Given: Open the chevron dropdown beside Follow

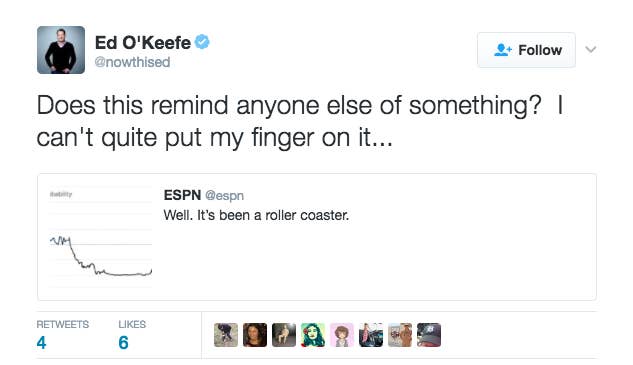Looking at the screenshot, I should pos(591,50).
